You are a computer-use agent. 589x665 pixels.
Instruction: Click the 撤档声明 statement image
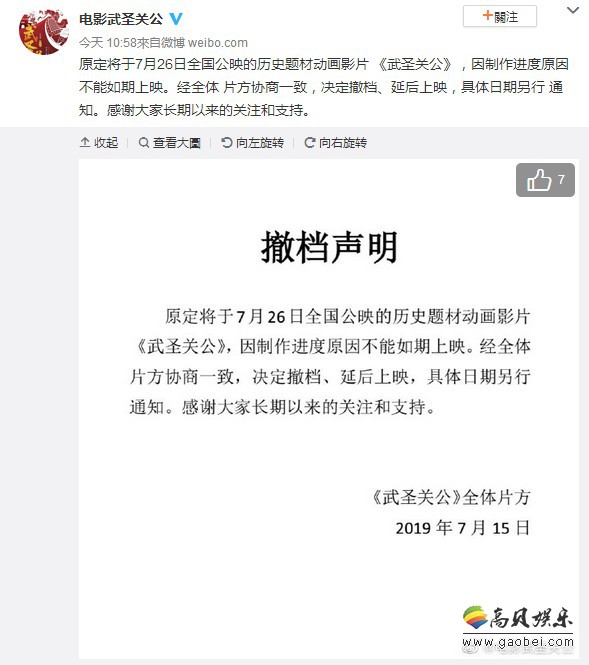click(x=329, y=409)
